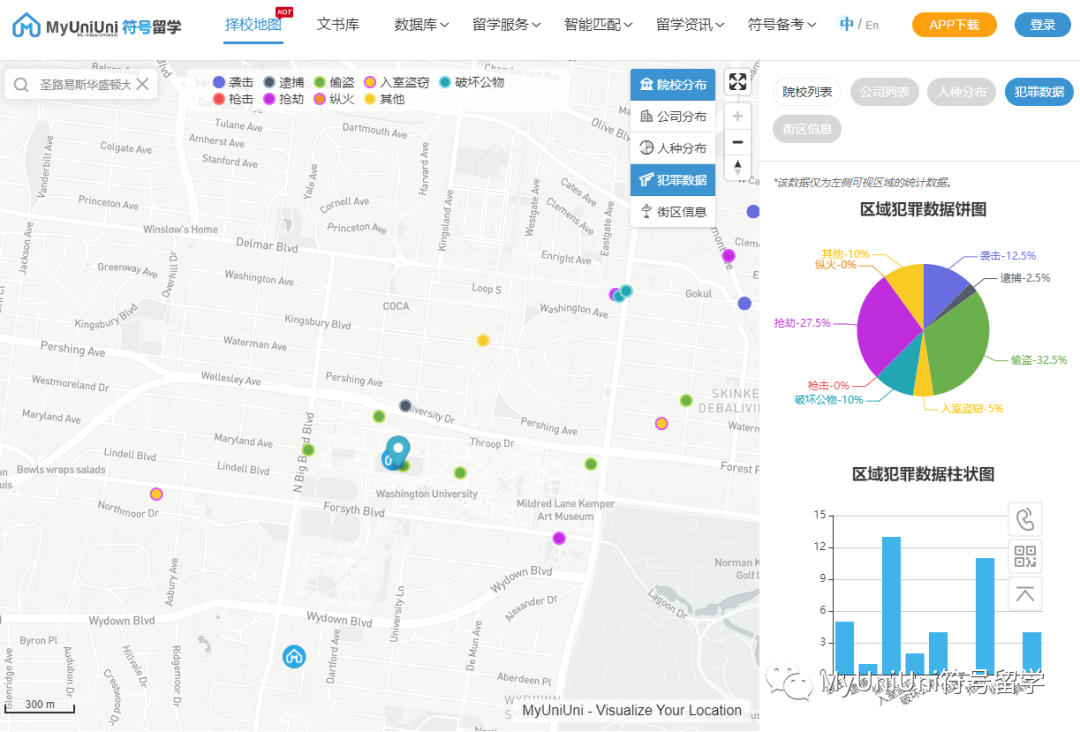Reset map compass orientation

pos(737,167)
